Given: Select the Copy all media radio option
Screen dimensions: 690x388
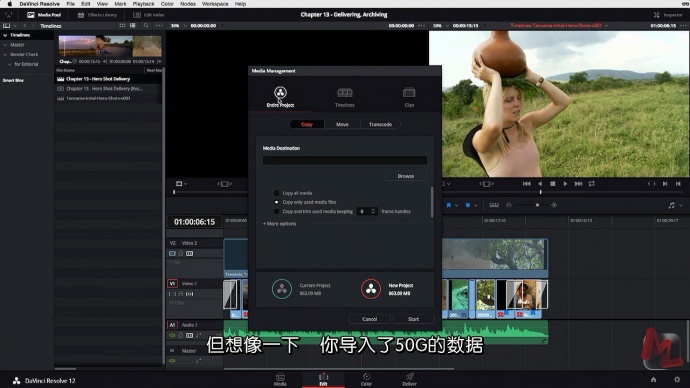Looking at the screenshot, I should [x=276, y=193].
